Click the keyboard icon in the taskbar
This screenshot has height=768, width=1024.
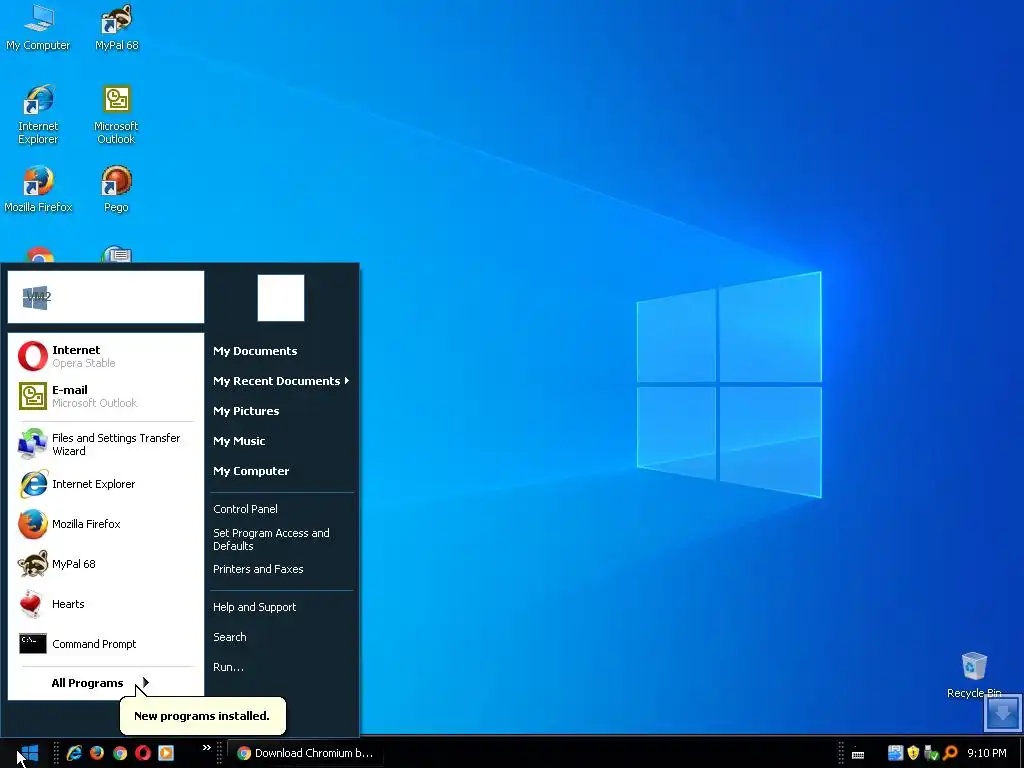[858, 754]
